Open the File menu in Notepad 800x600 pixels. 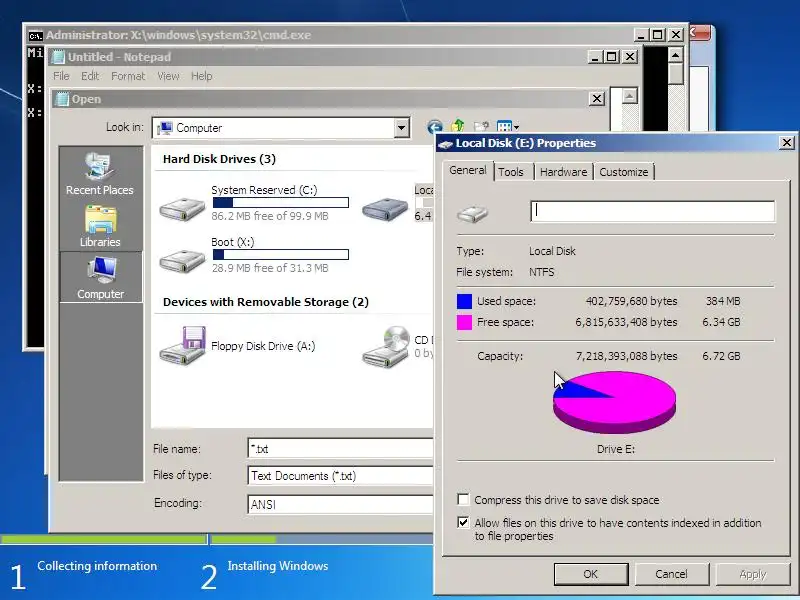click(61, 76)
